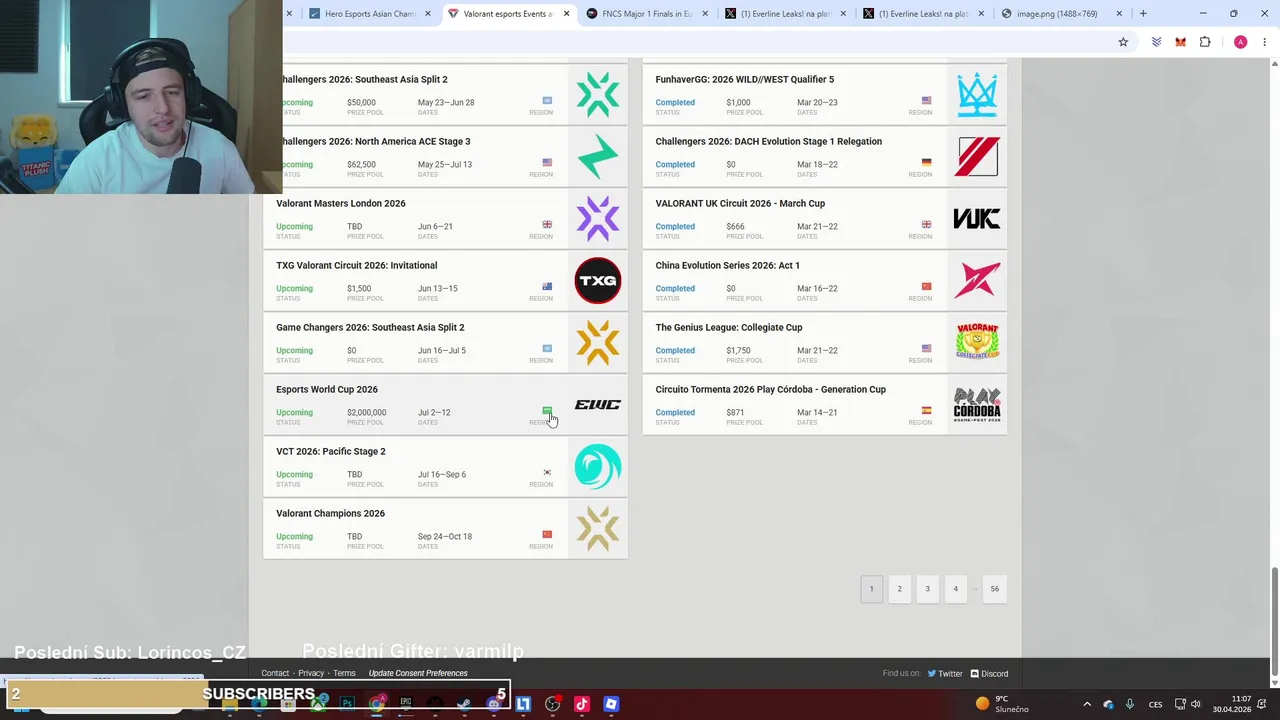Select current page 1 button

click(871, 589)
